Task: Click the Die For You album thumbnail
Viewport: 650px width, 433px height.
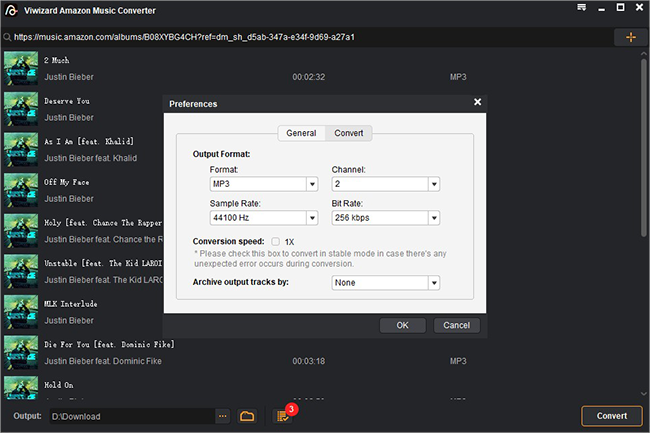Action: tap(21, 353)
